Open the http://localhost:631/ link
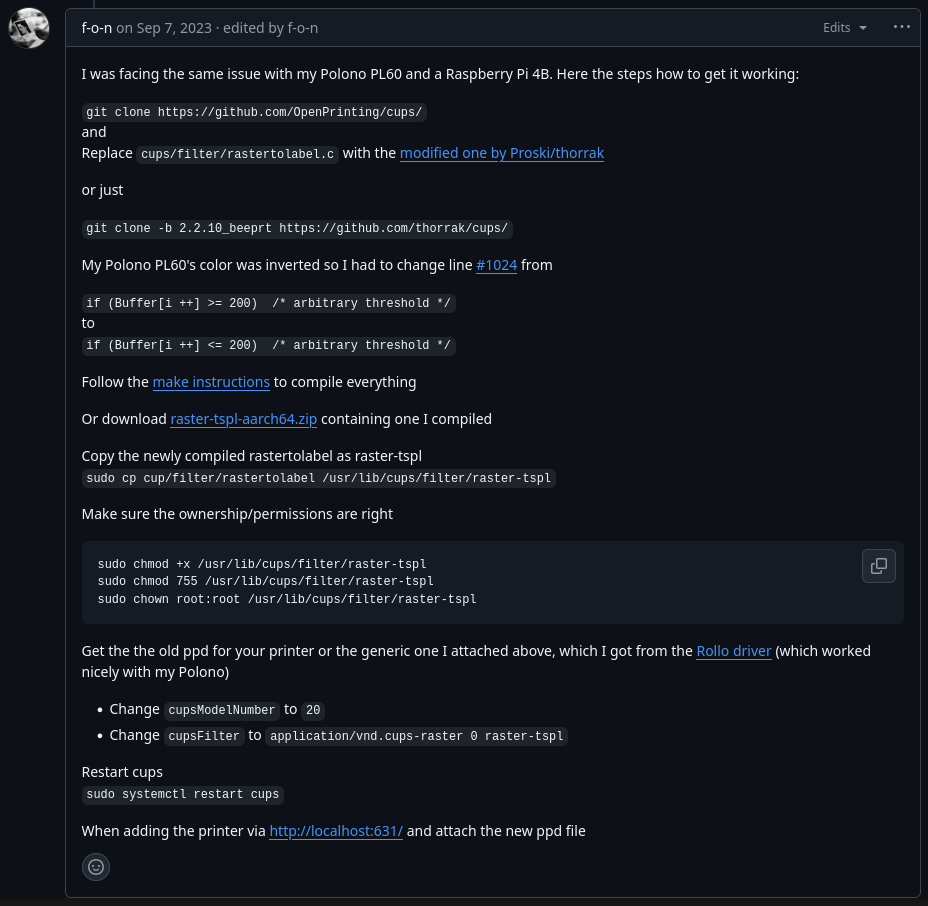This screenshot has height=906, width=928. pyautogui.click(x=336, y=831)
